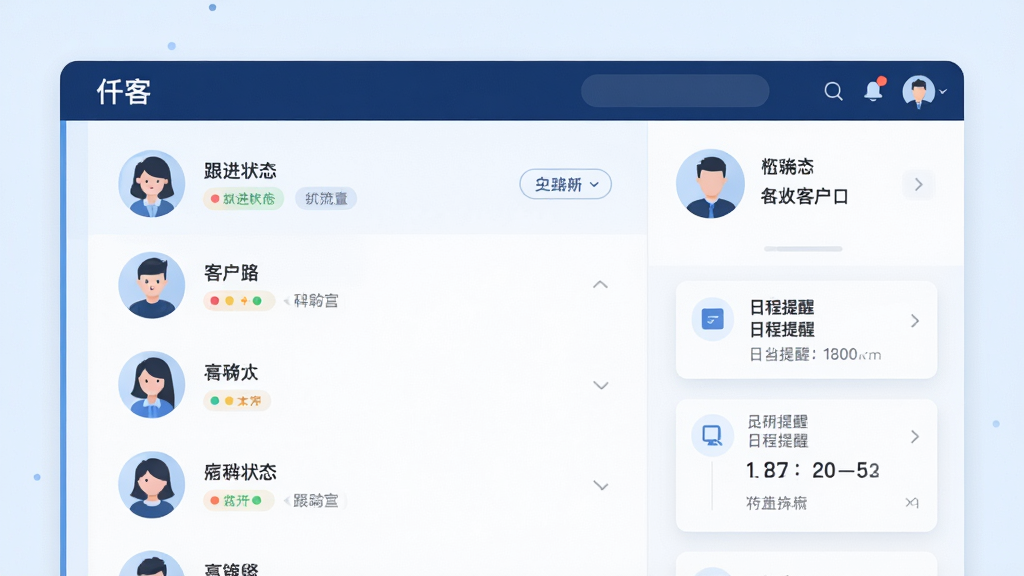Click the 仟客 logo in the header
Image resolution: width=1024 pixels, height=576 pixels.
(124, 91)
